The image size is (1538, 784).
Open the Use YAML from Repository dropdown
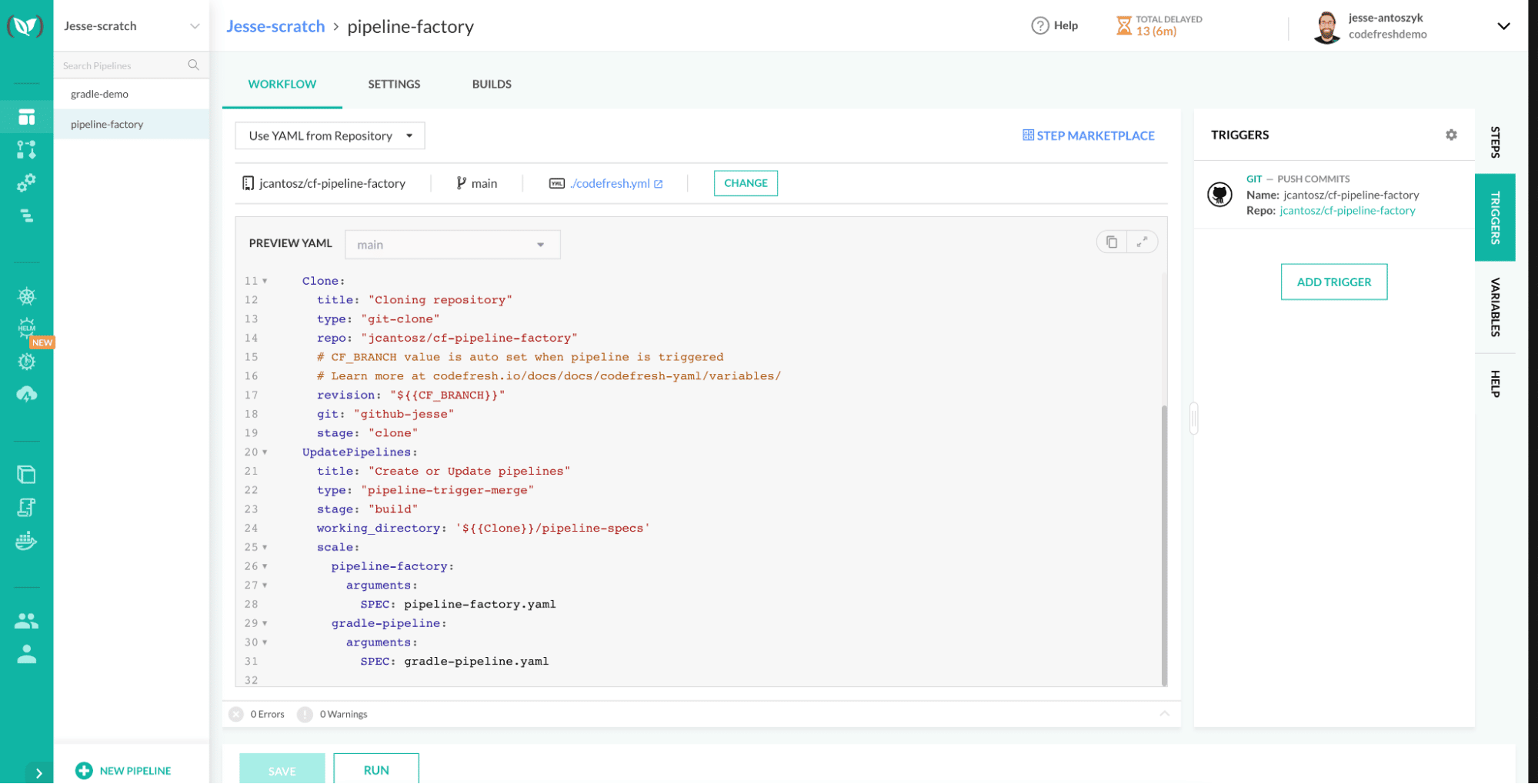329,136
